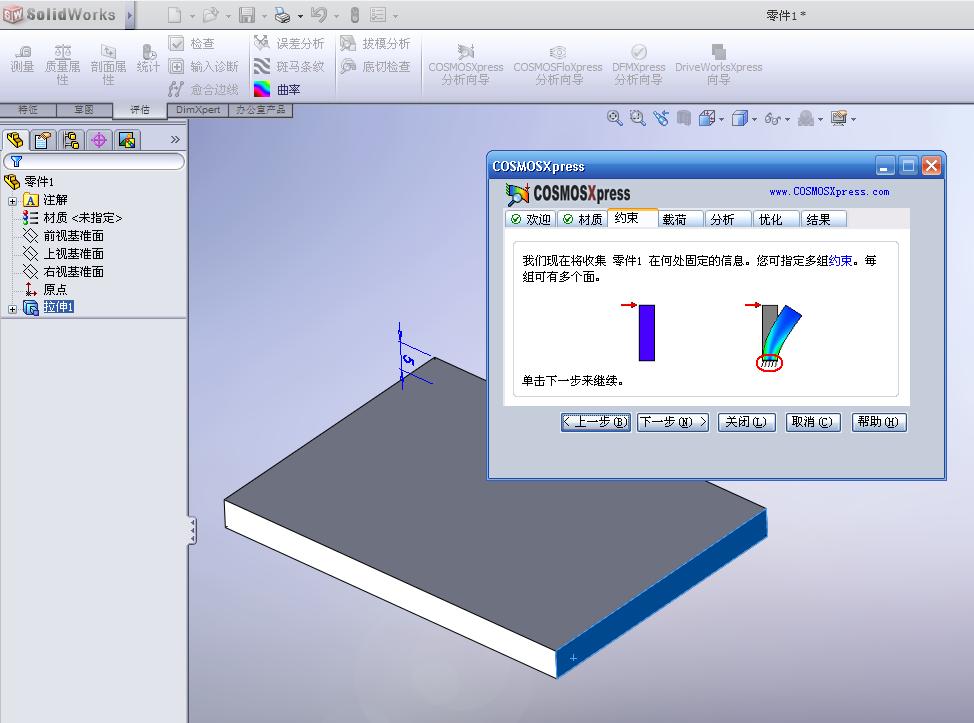
Task: Select 材质 <未指定> in the tree
Action: [x=73, y=218]
